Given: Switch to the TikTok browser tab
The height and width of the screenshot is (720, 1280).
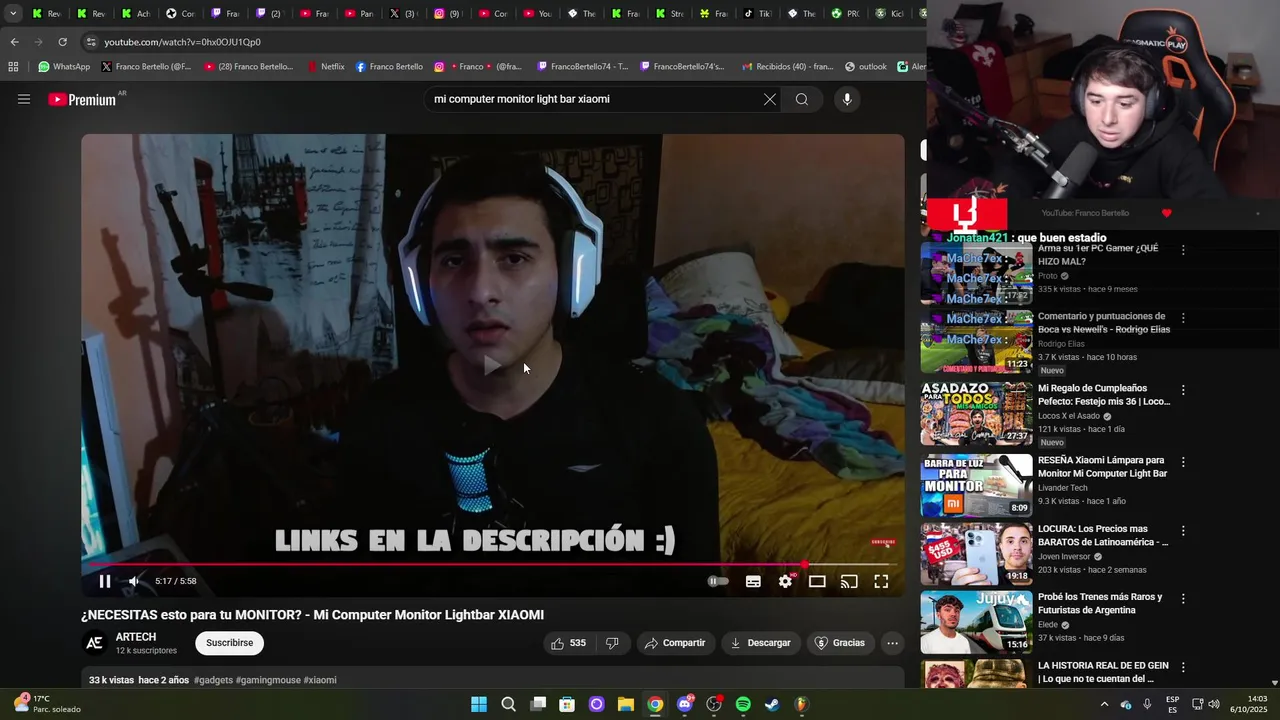Looking at the screenshot, I should (757, 14).
